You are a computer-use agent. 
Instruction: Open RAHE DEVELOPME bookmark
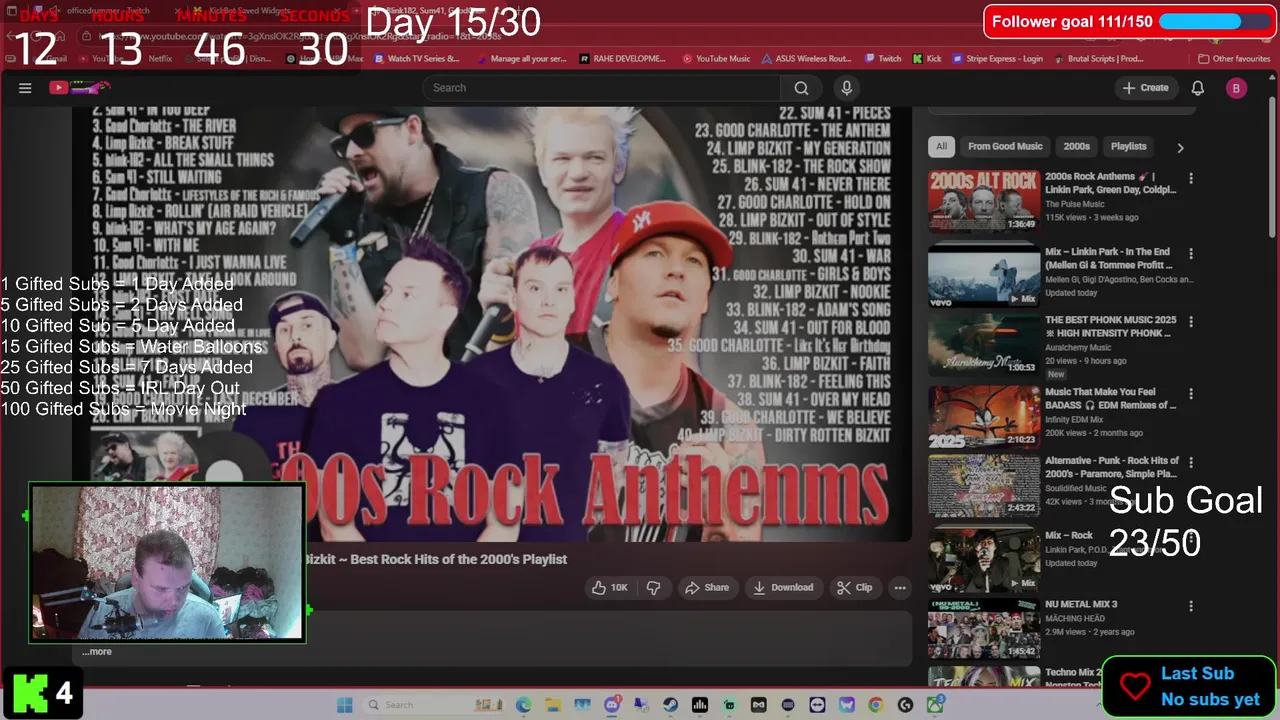click(x=622, y=59)
